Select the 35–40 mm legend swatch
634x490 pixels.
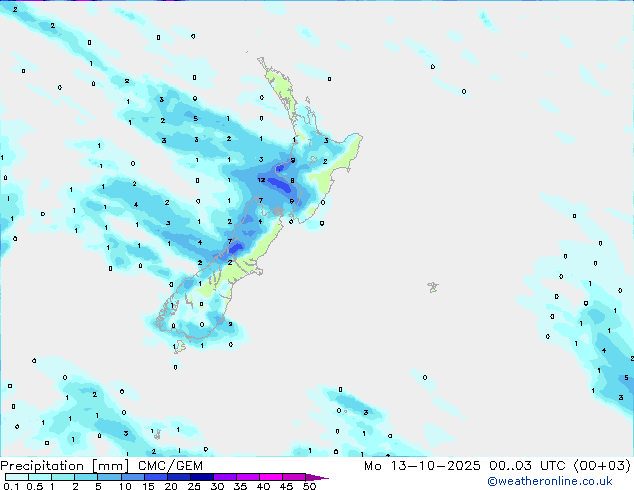pyautogui.click(x=248, y=477)
